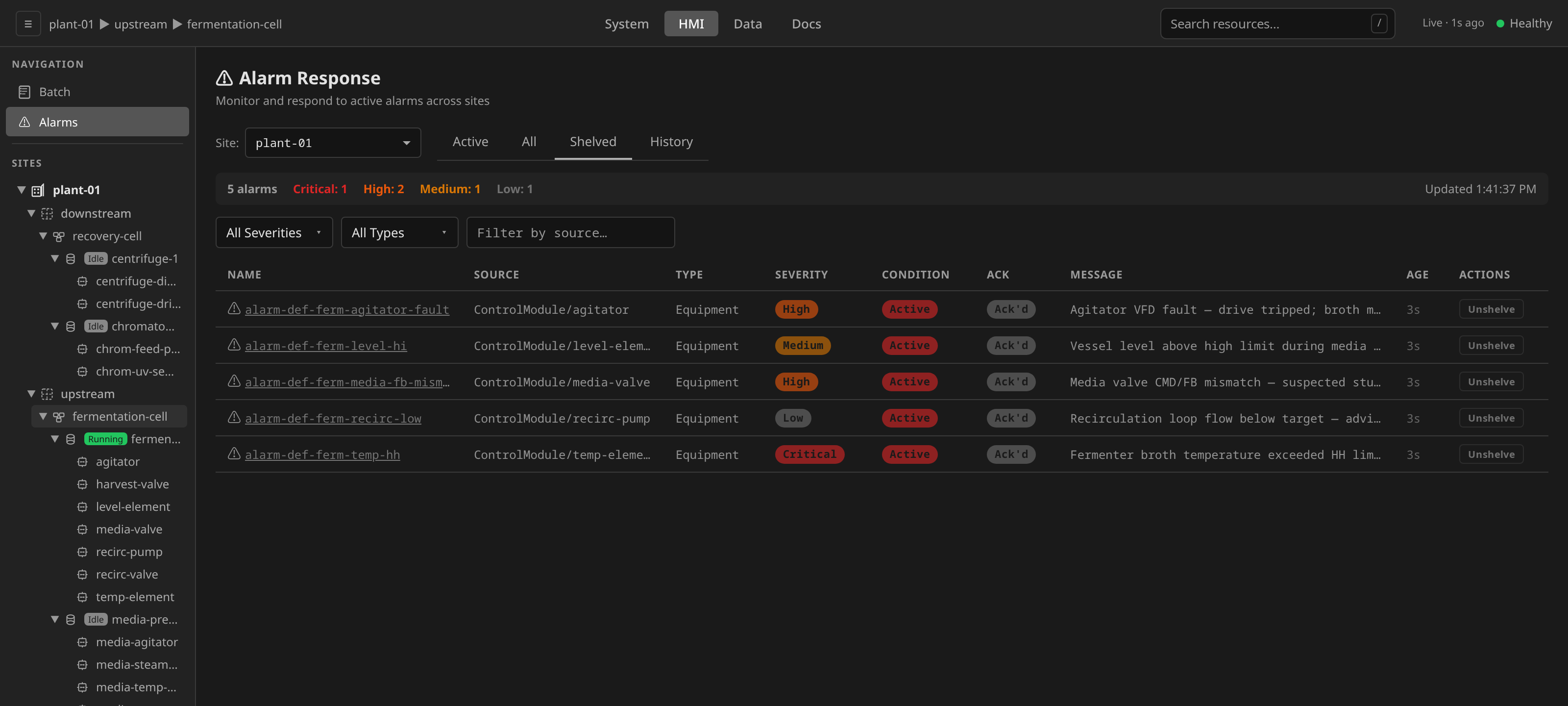Click the slash shortcut icon in search
This screenshot has height=706, width=1568.
1379,23
